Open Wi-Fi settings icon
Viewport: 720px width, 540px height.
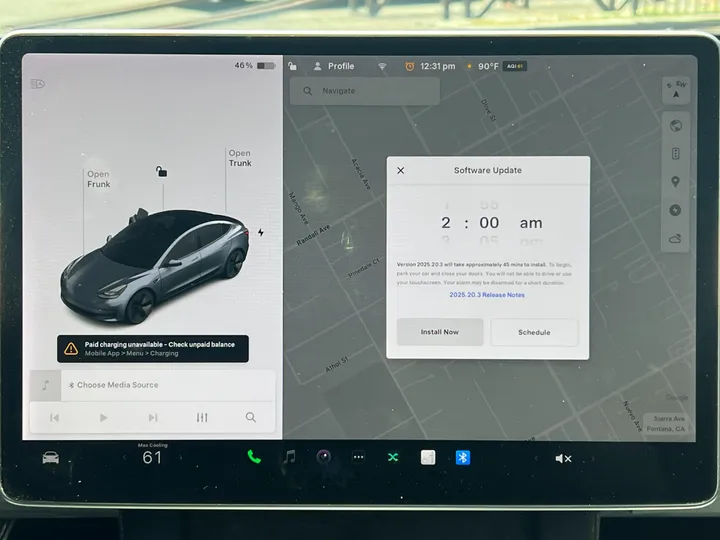(382, 67)
